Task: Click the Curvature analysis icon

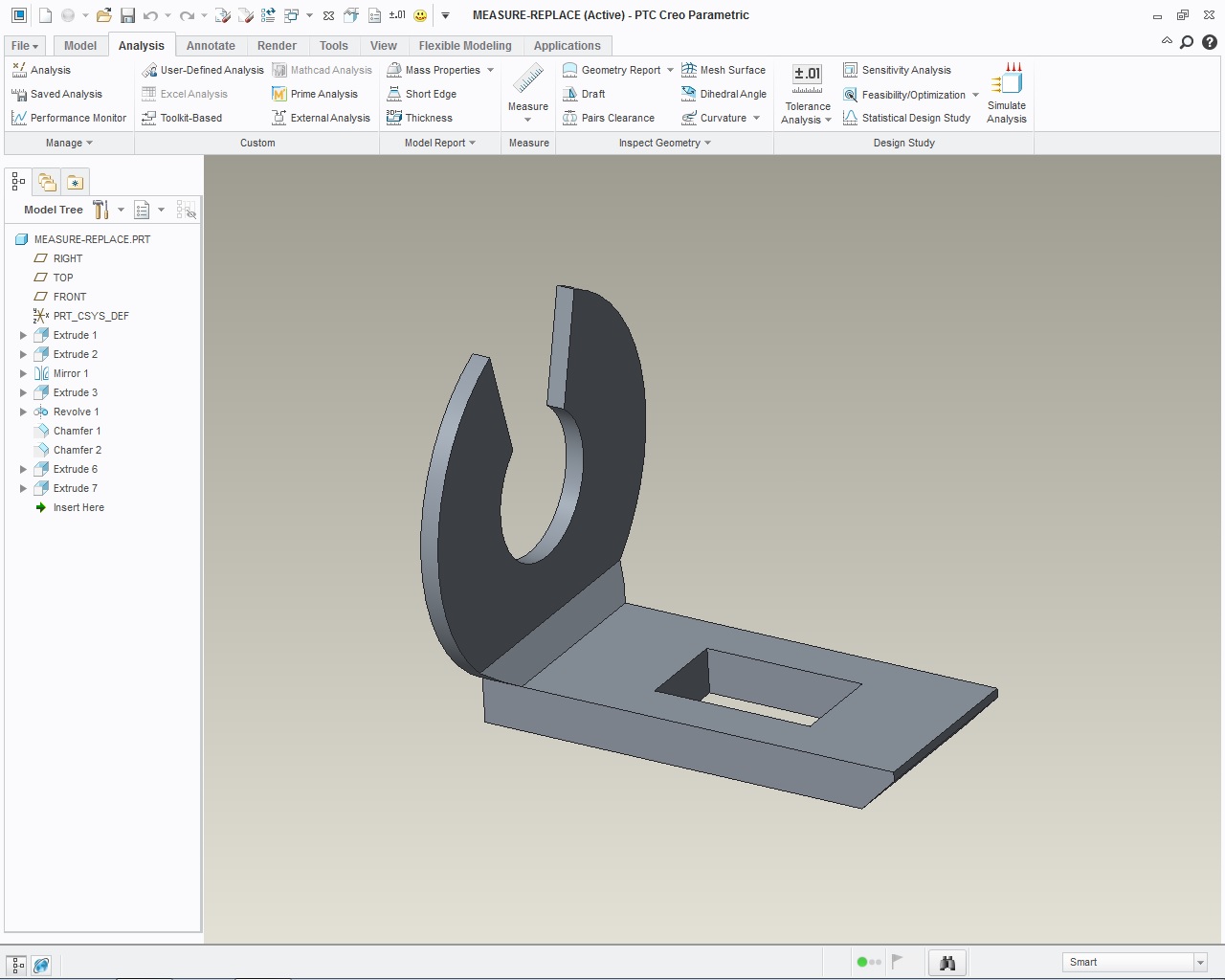Action: pos(689,118)
